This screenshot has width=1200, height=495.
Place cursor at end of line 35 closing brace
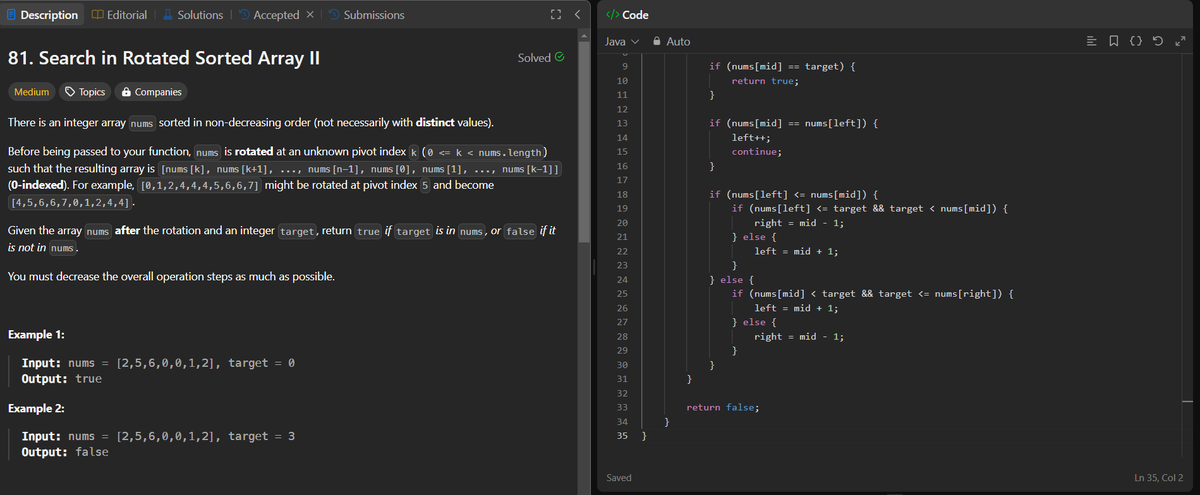click(648, 436)
